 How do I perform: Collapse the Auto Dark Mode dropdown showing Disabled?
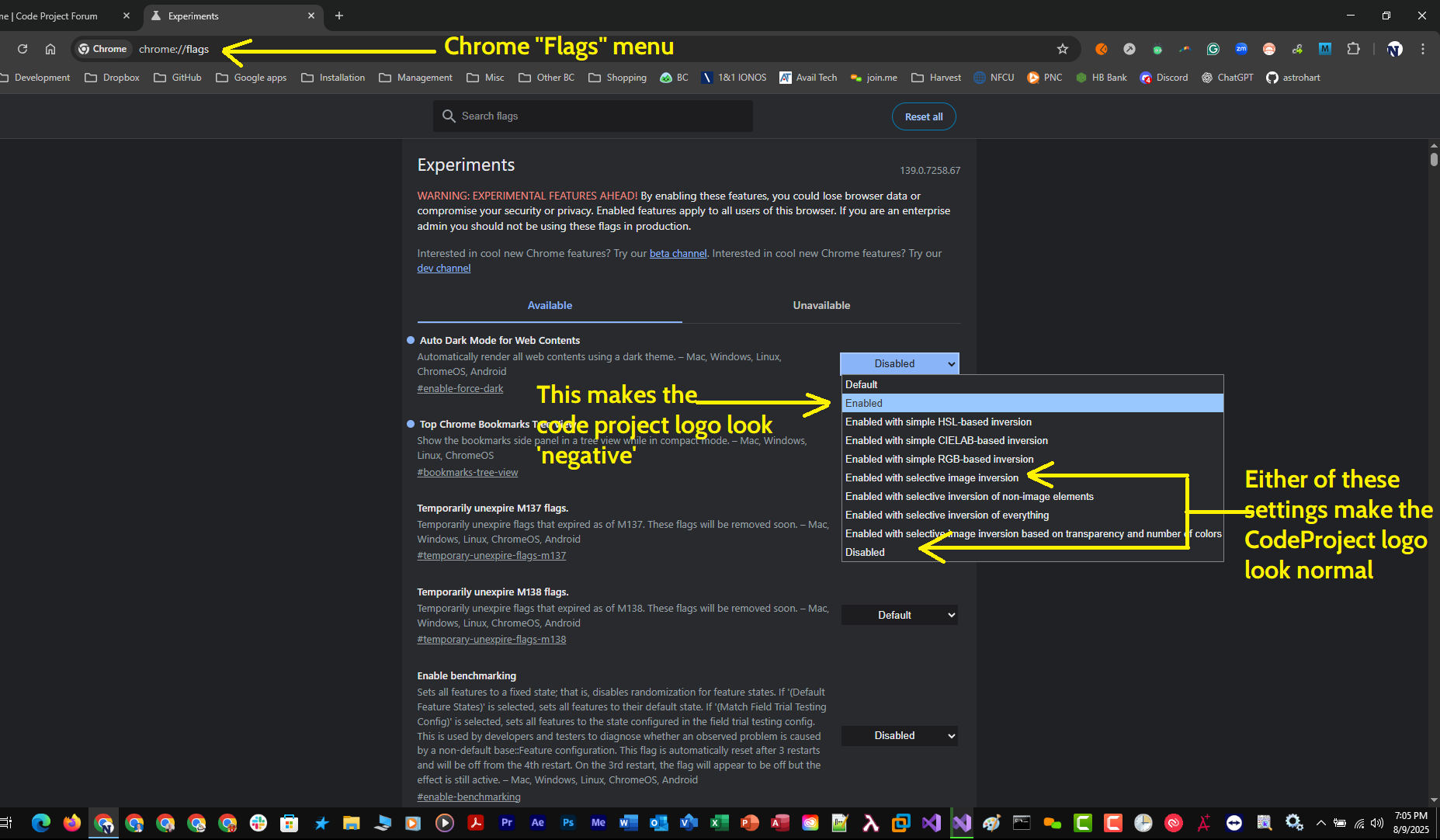pyautogui.click(x=900, y=363)
